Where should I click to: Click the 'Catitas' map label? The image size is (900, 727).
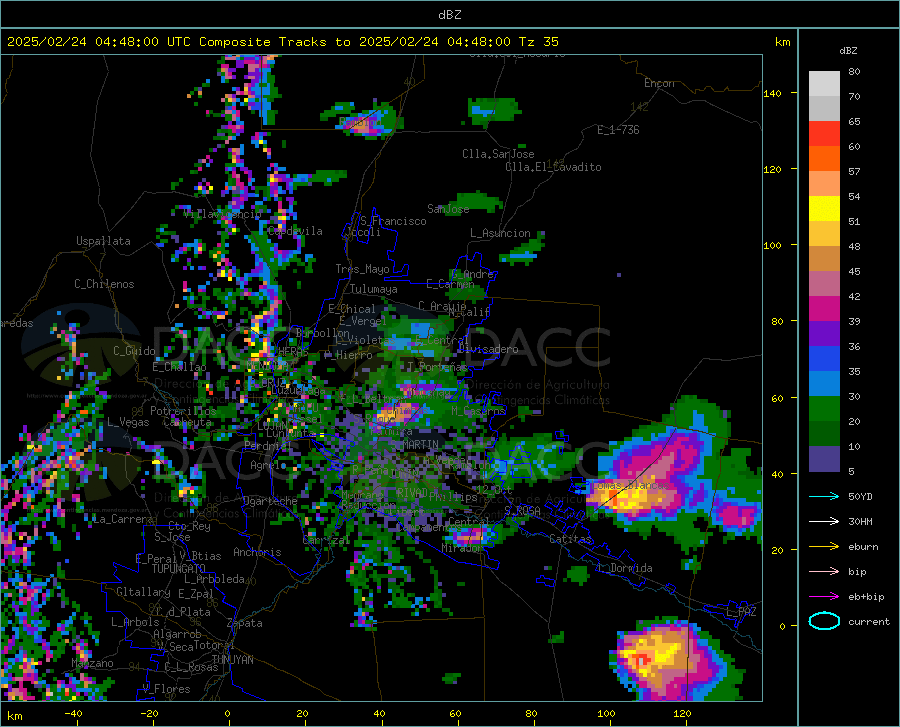pos(570,539)
